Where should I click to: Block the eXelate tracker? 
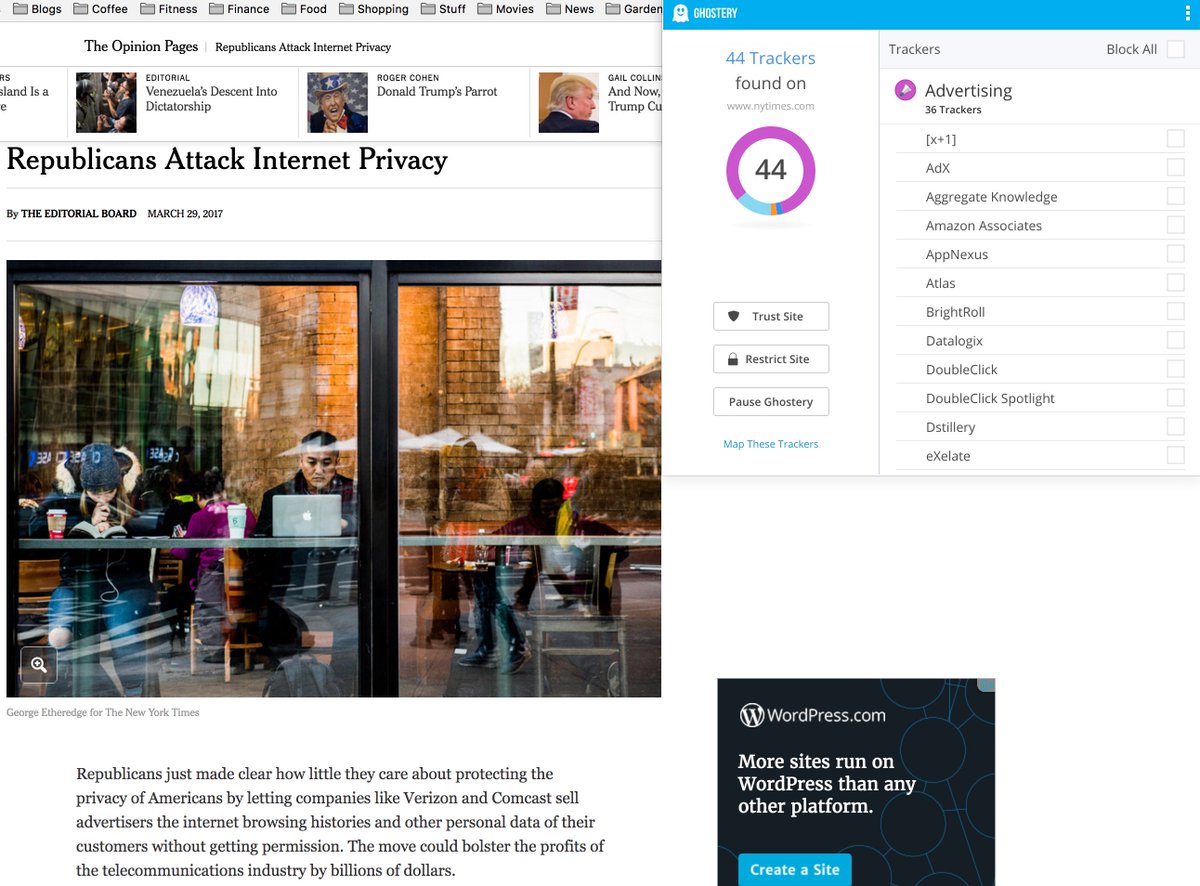pyautogui.click(x=1176, y=455)
